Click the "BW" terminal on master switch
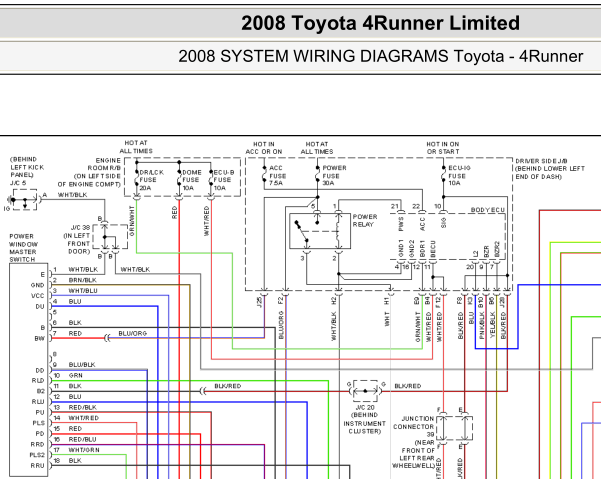Screen dimensions: 601x479 pos(39,338)
